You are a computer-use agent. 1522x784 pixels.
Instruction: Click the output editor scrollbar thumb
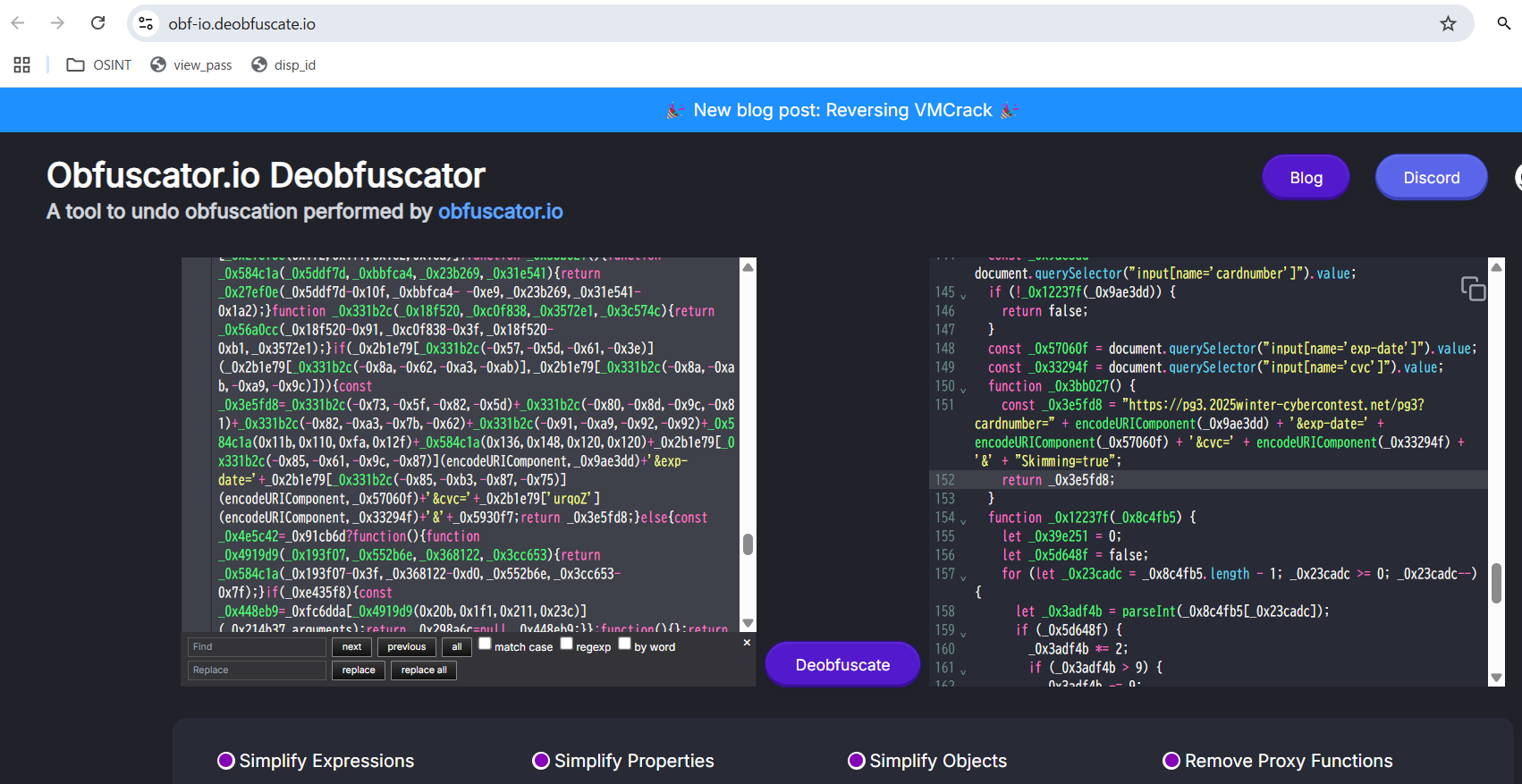pos(1496,584)
